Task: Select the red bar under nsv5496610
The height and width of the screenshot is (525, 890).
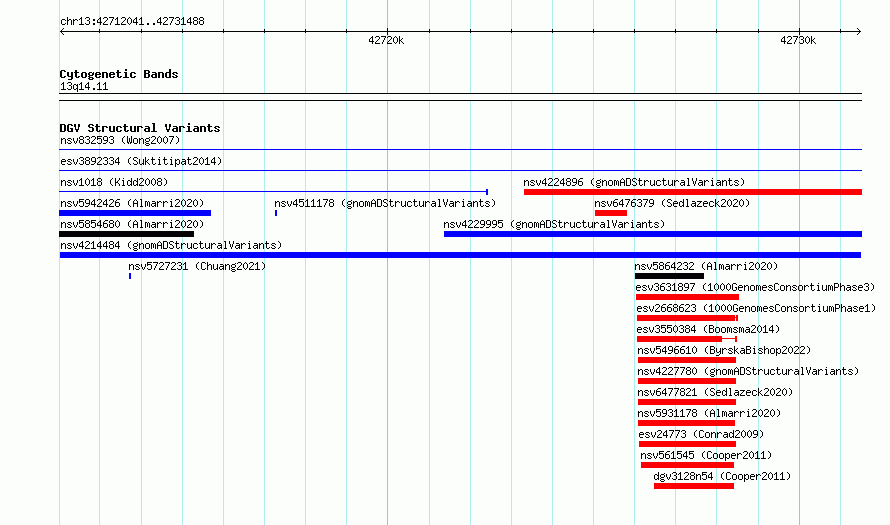Action: coord(687,360)
